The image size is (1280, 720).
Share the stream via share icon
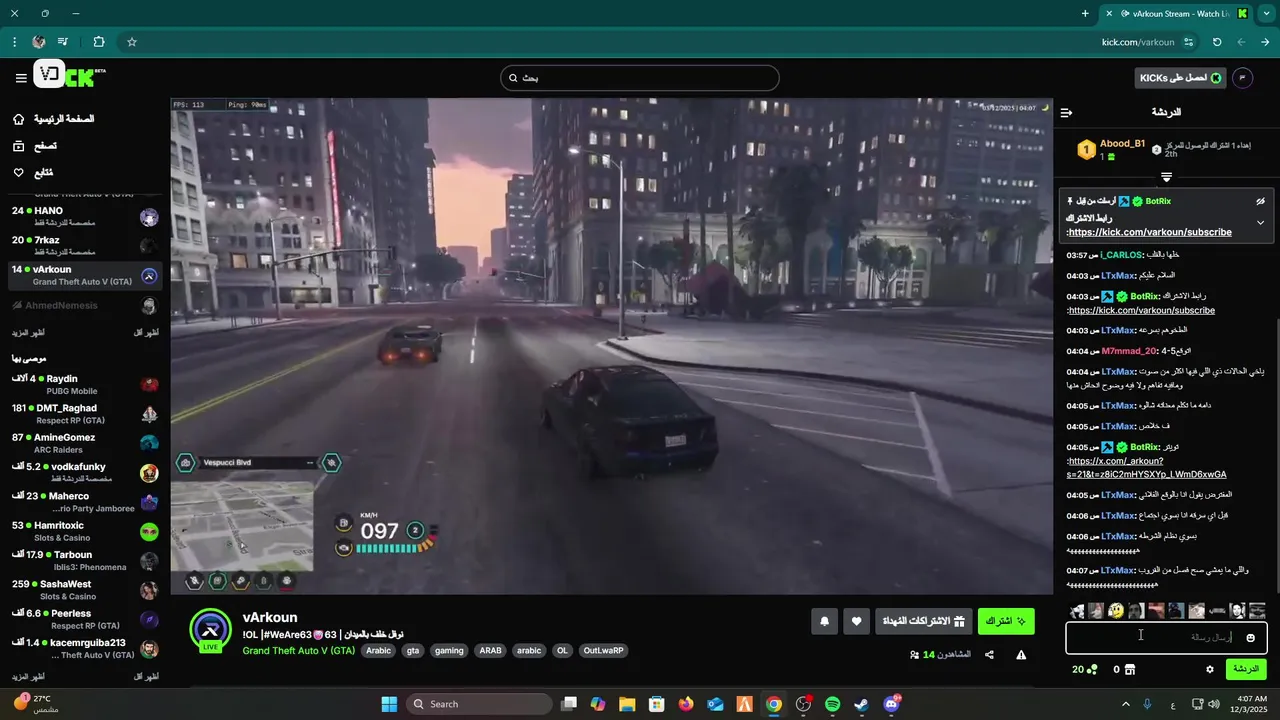pos(989,655)
